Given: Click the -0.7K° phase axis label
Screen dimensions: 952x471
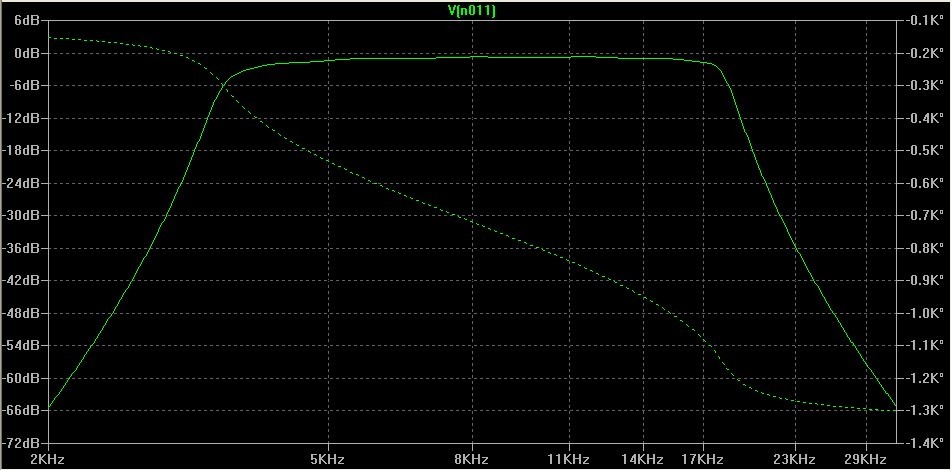Looking at the screenshot, I should tap(926, 215).
